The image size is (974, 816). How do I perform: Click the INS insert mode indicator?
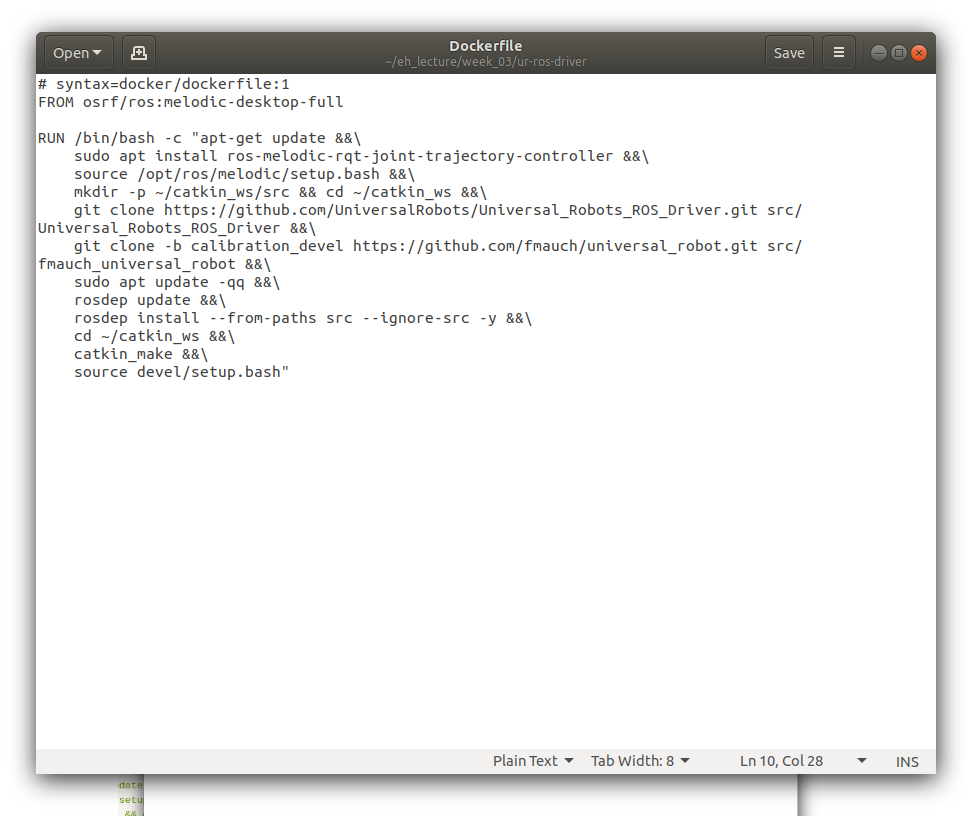click(x=907, y=761)
